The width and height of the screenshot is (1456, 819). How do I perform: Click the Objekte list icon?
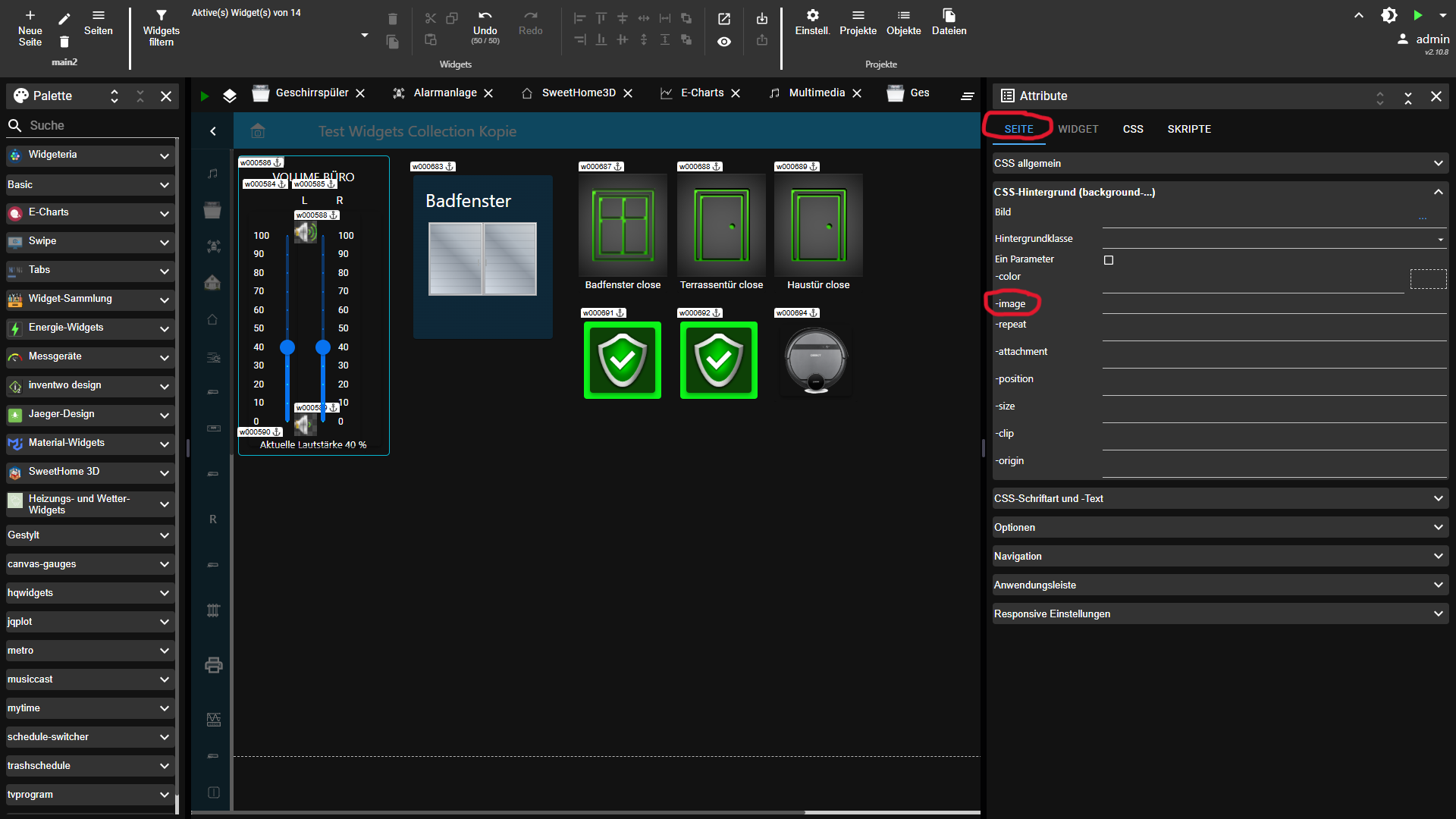point(903,15)
